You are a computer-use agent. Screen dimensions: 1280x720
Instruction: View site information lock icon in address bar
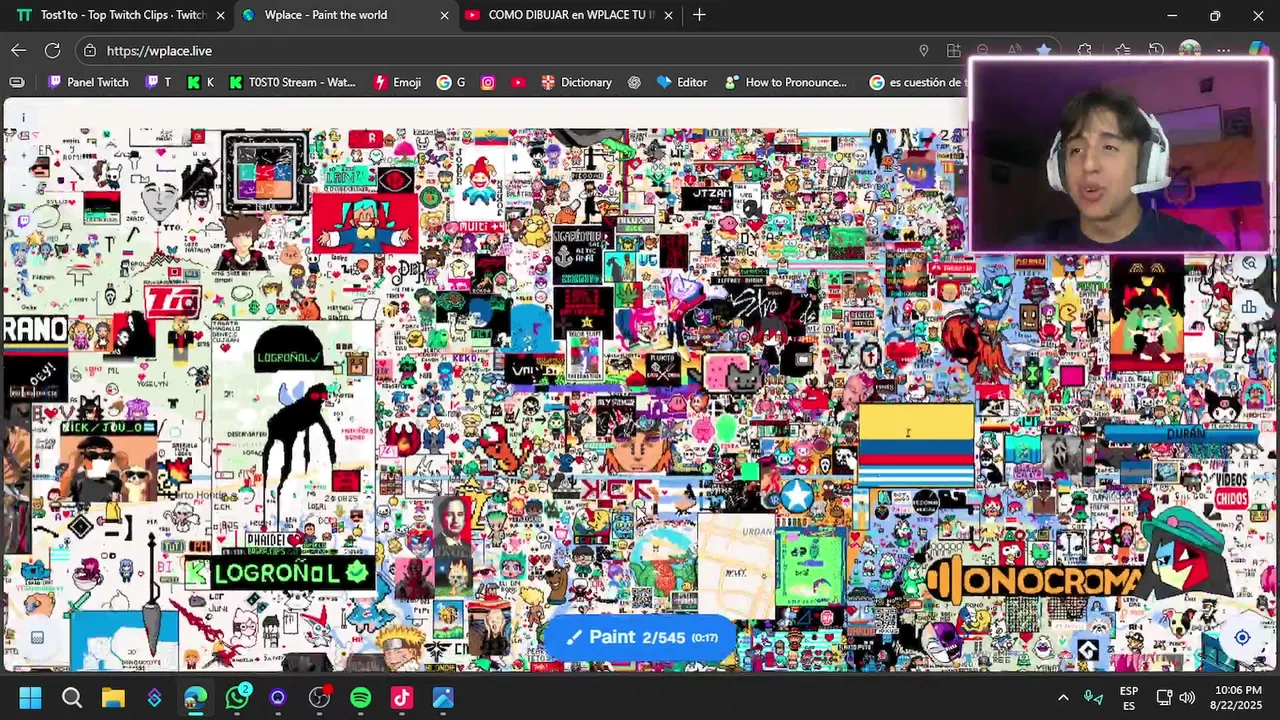90,50
